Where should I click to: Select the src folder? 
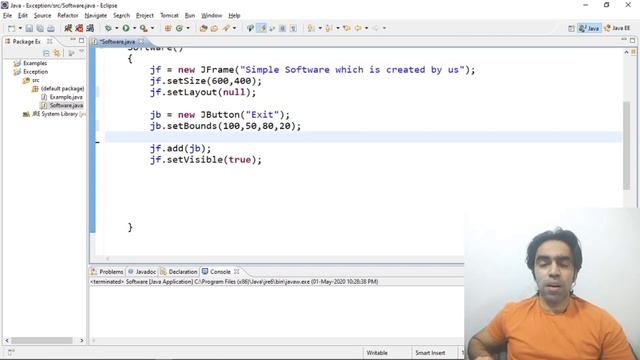36,80
